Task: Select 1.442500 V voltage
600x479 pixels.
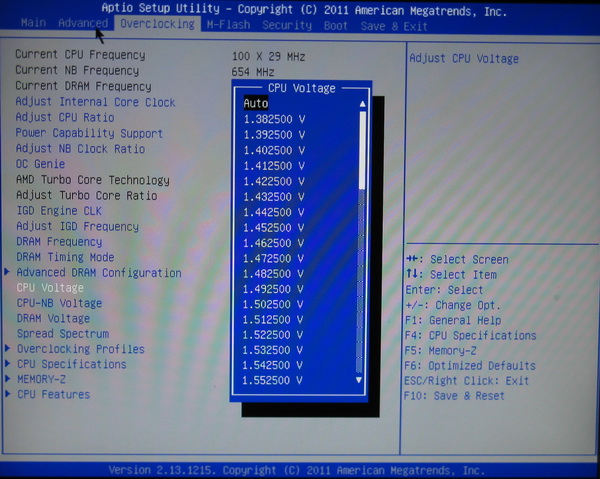Action: coord(274,212)
